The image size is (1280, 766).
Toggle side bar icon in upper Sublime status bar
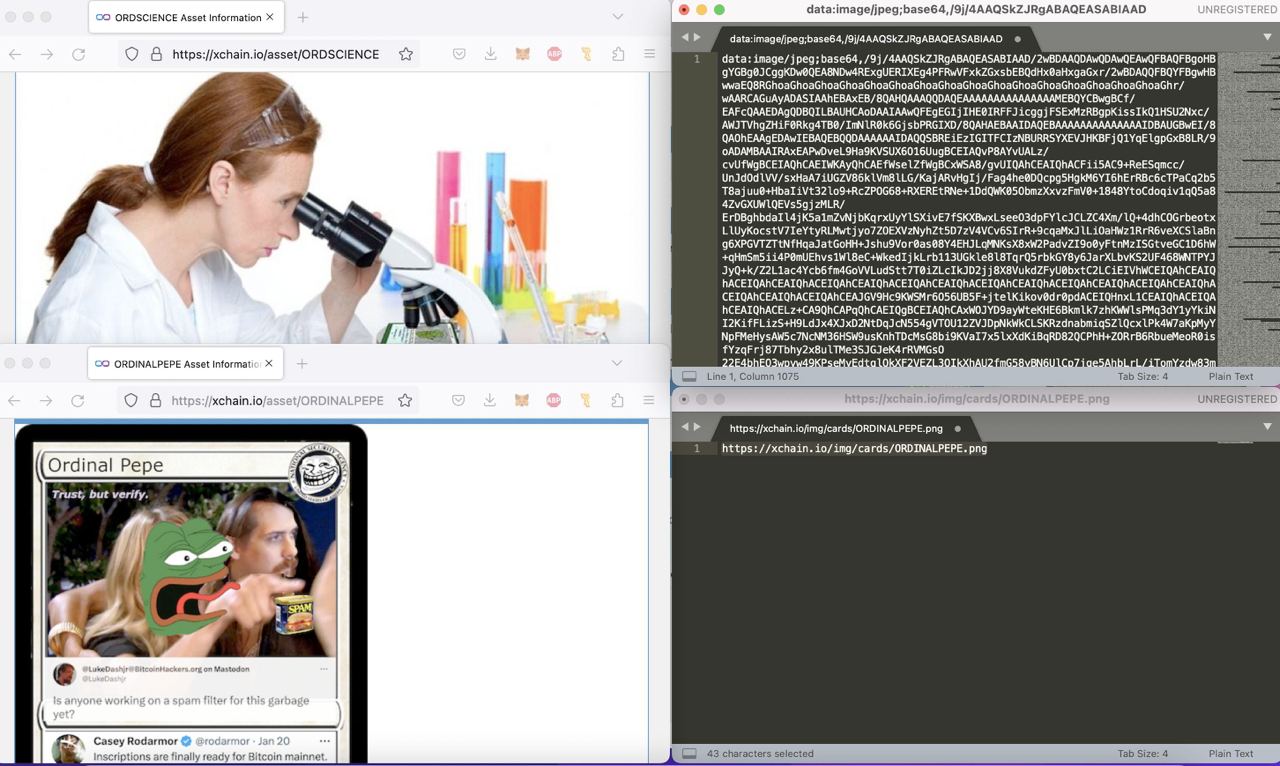click(689, 377)
